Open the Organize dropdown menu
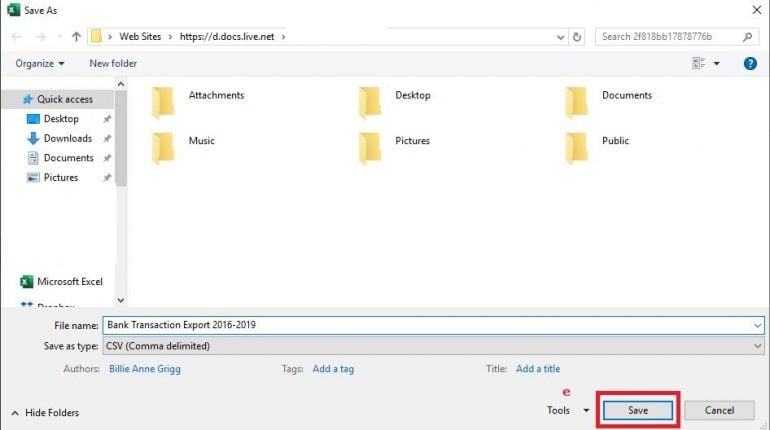 point(40,63)
